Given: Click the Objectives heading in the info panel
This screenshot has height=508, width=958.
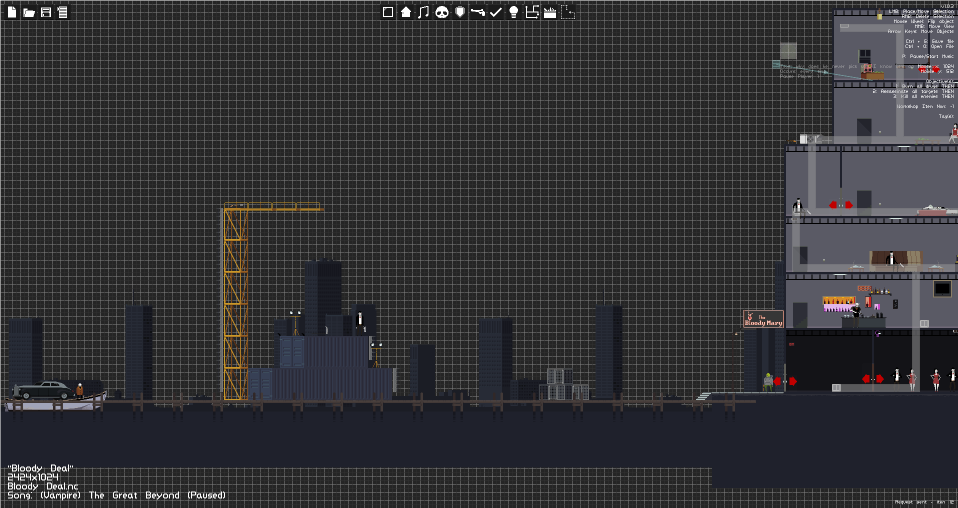Looking at the screenshot, I should (940, 81).
